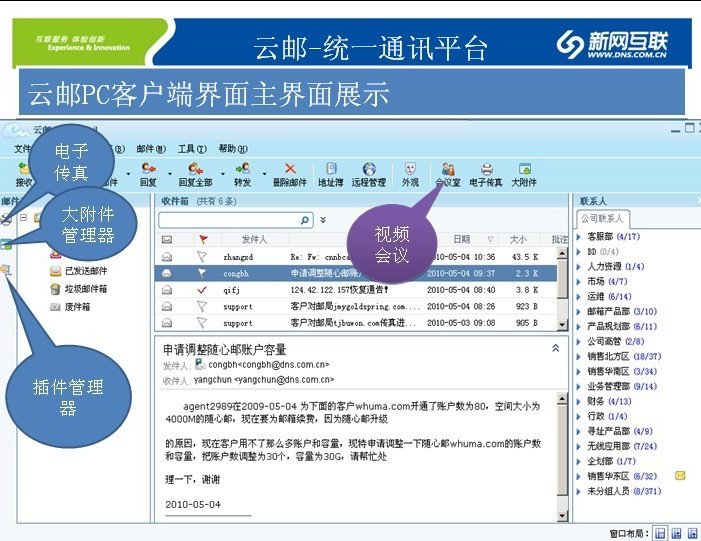Open the 工具(T) menu
This screenshot has height=541, width=701.
coord(192,149)
